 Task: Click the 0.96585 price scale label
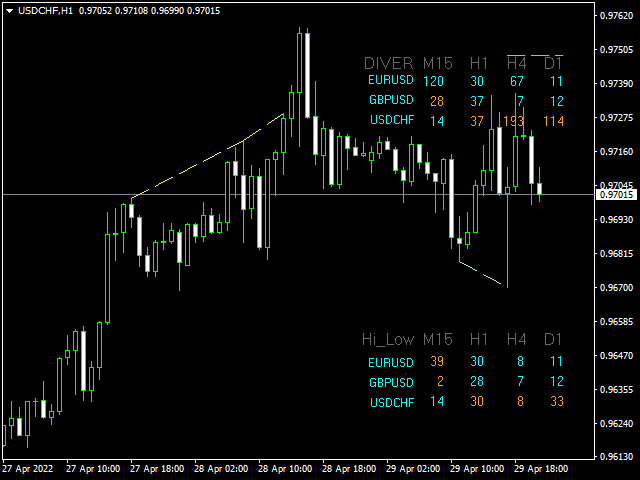click(617, 322)
